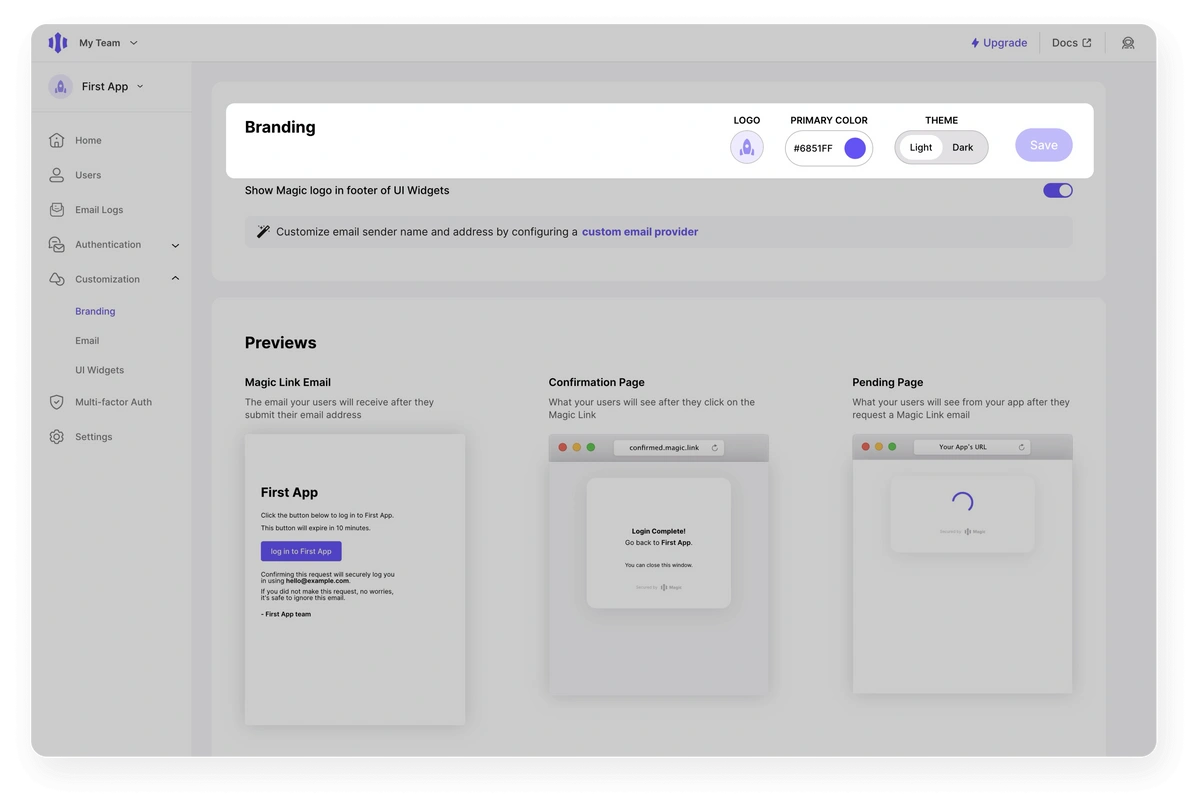
Task: Open the account avatar icon at top right
Action: tap(1128, 43)
